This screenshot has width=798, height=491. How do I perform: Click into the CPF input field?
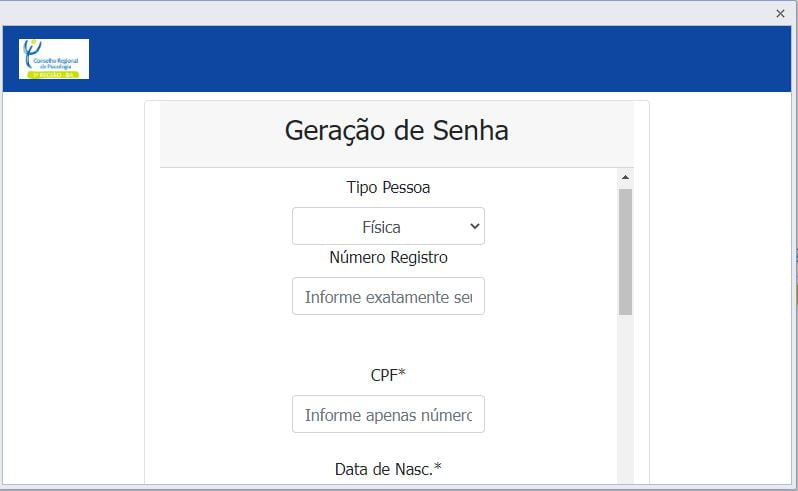pos(388,414)
